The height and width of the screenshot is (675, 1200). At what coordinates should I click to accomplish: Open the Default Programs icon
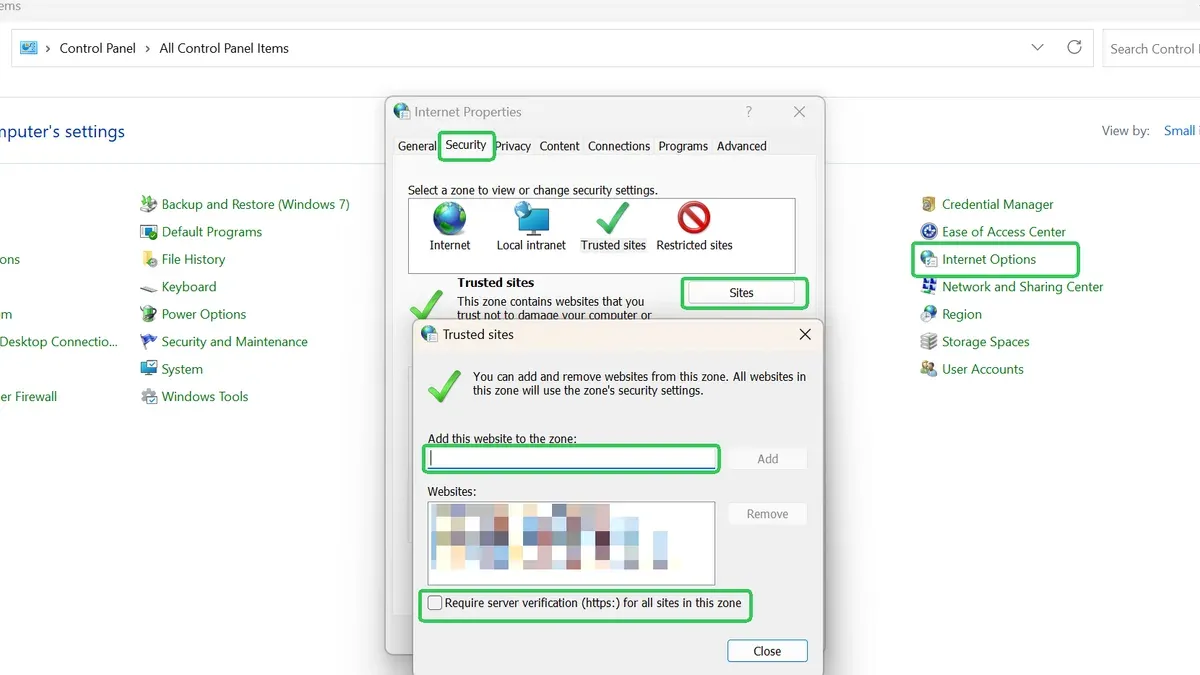pos(149,232)
